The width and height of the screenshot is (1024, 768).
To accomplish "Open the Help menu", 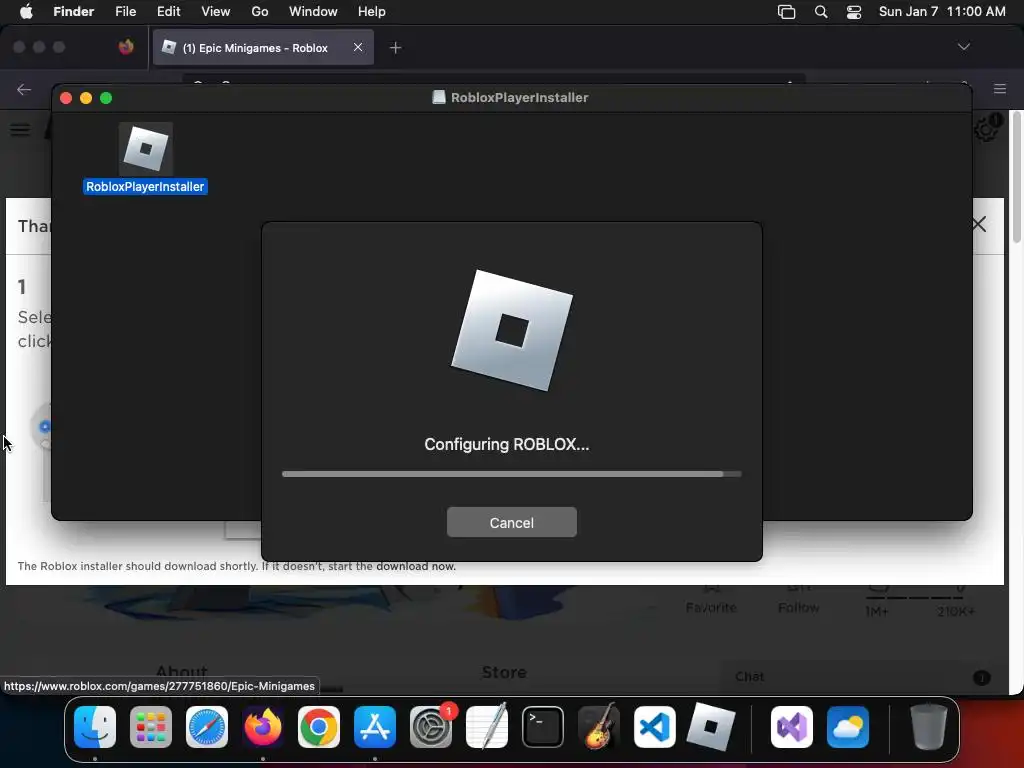I will pyautogui.click(x=372, y=12).
